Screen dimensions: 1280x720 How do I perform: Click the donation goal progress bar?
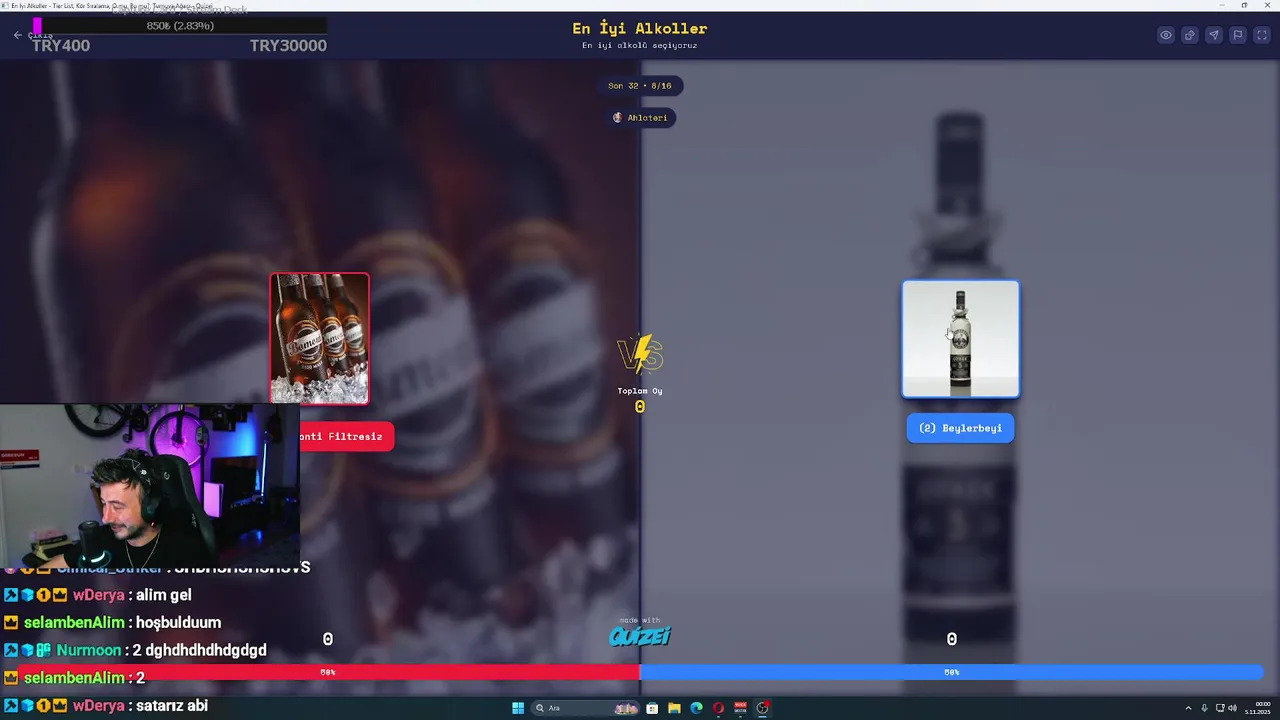pos(180,25)
